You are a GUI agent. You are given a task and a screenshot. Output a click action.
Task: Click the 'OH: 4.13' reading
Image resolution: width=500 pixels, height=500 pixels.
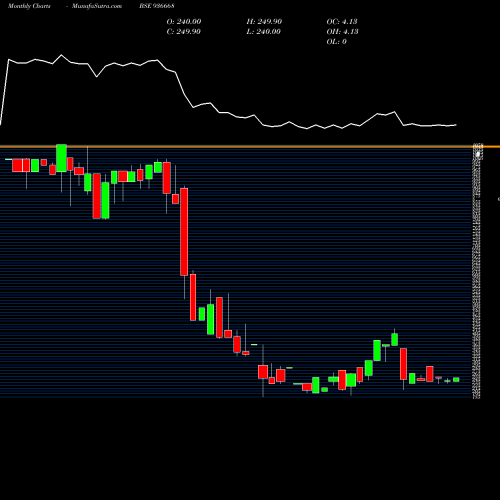pyautogui.click(x=343, y=32)
